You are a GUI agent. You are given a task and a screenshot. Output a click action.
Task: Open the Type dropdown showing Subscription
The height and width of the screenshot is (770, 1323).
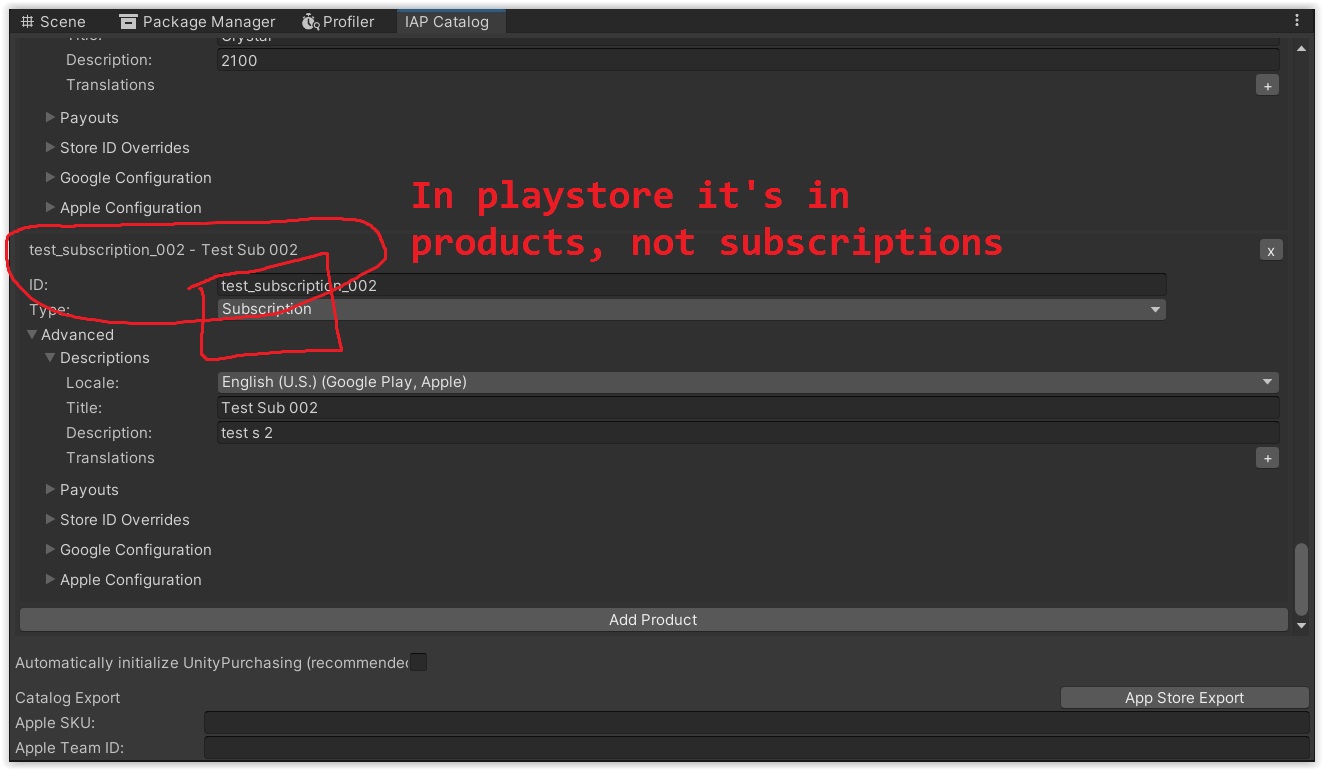point(690,309)
